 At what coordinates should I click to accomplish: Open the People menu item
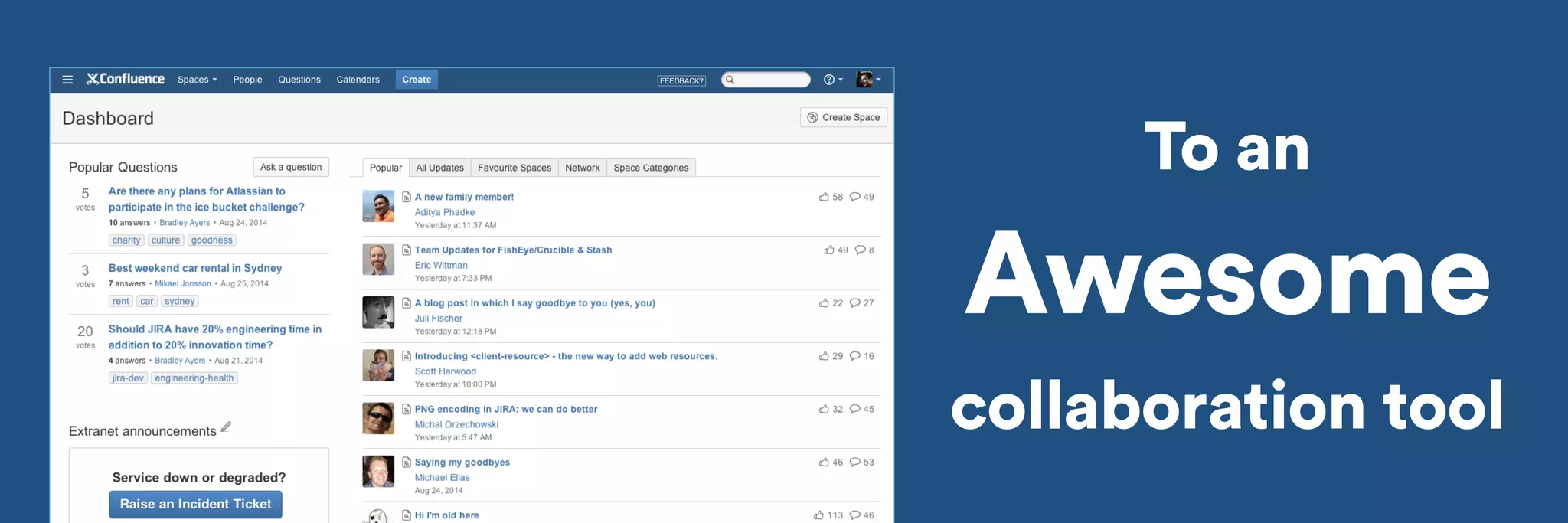(x=247, y=80)
